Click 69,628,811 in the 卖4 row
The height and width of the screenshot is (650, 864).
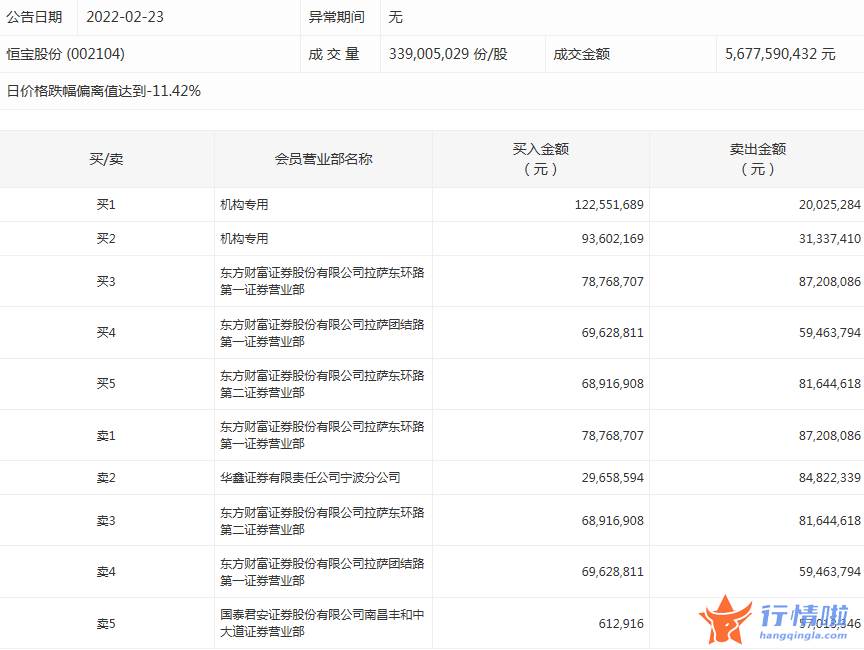(612, 572)
